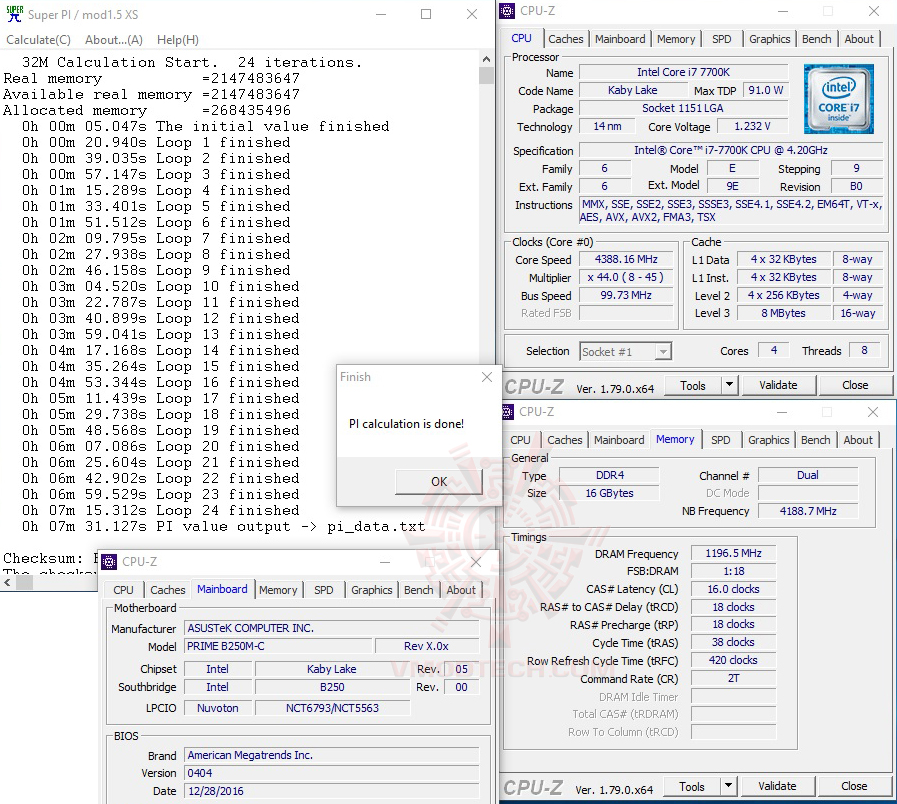This screenshot has height=804, width=897.
Task: Click the Super PI horizontal scrollbar left arrow
Action: point(7,583)
